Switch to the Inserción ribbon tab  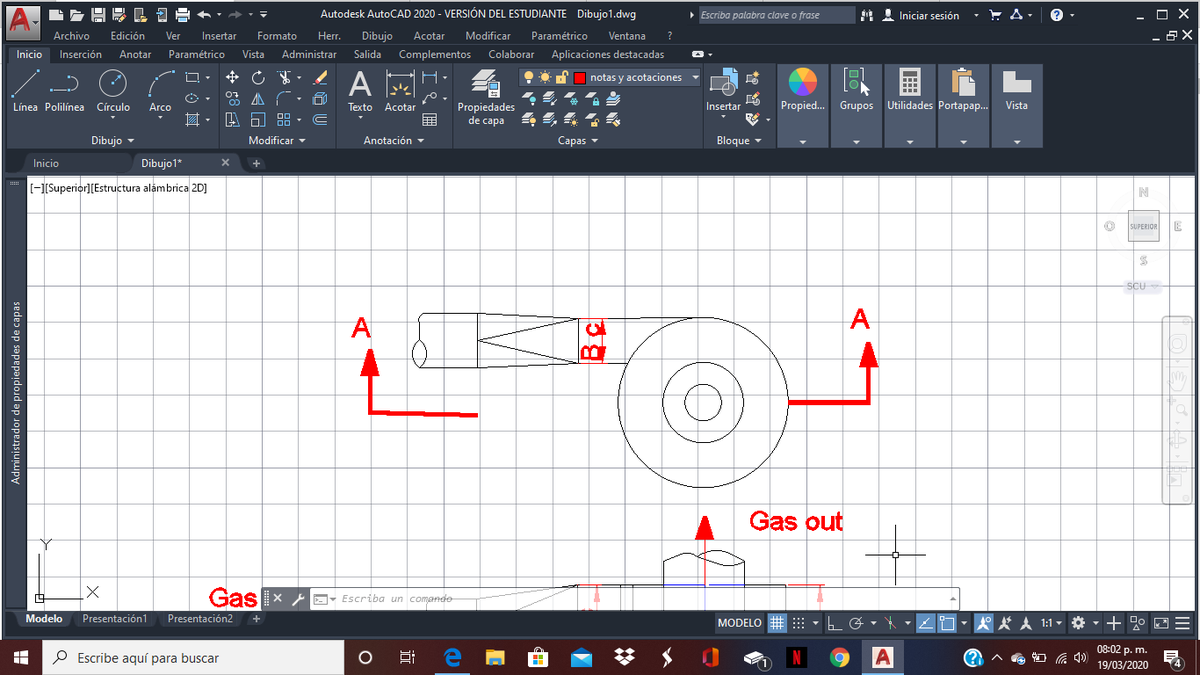point(80,54)
